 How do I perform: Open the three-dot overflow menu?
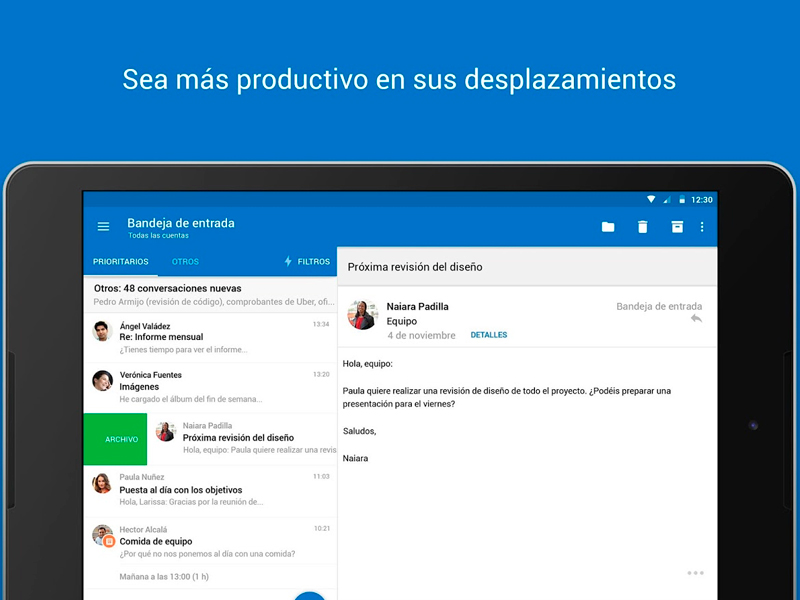pyautogui.click(x=702, y=227)
